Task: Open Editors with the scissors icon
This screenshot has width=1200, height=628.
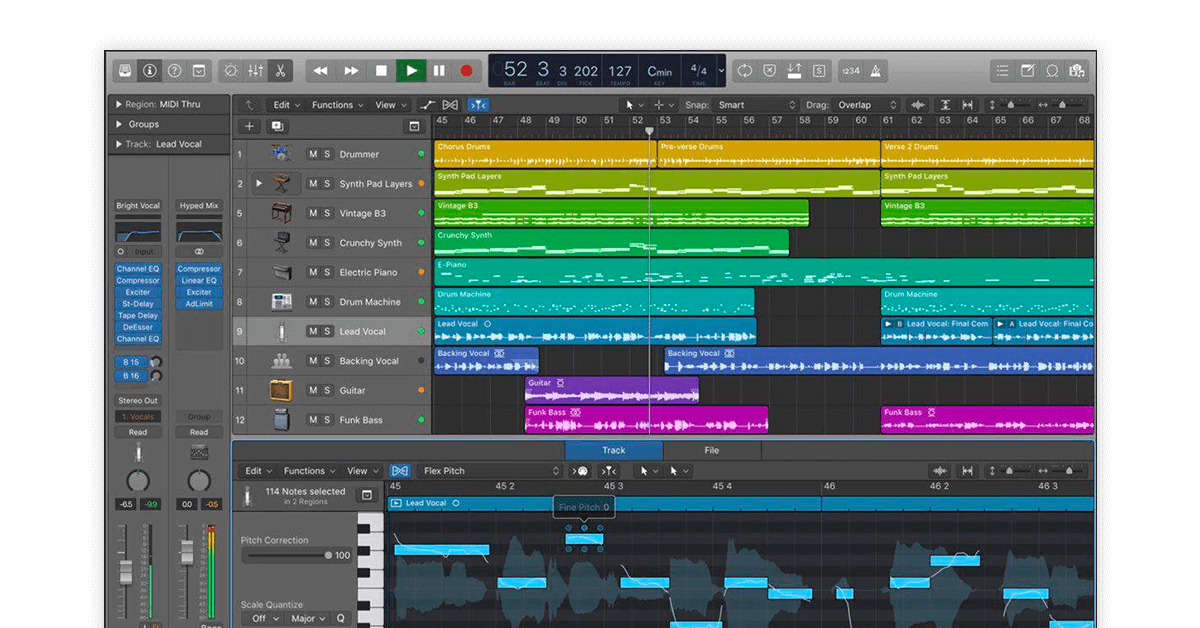Action: [x=280, y=71]
